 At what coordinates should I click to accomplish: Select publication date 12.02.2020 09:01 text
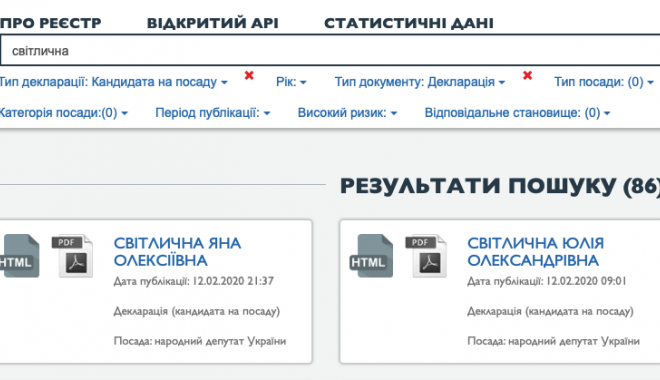[x=586, y=281]
